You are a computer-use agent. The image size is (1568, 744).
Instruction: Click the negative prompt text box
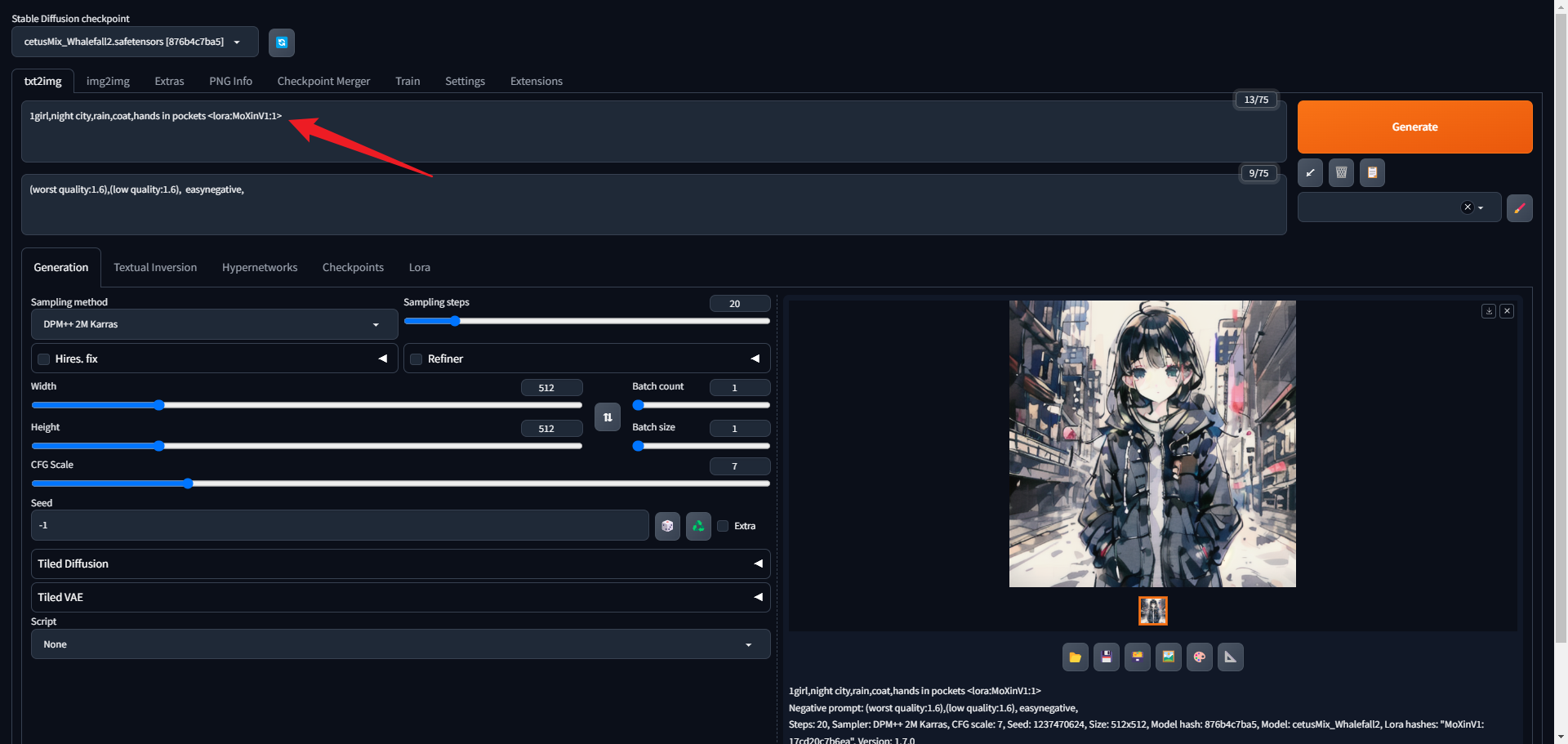tap(653, 204)
